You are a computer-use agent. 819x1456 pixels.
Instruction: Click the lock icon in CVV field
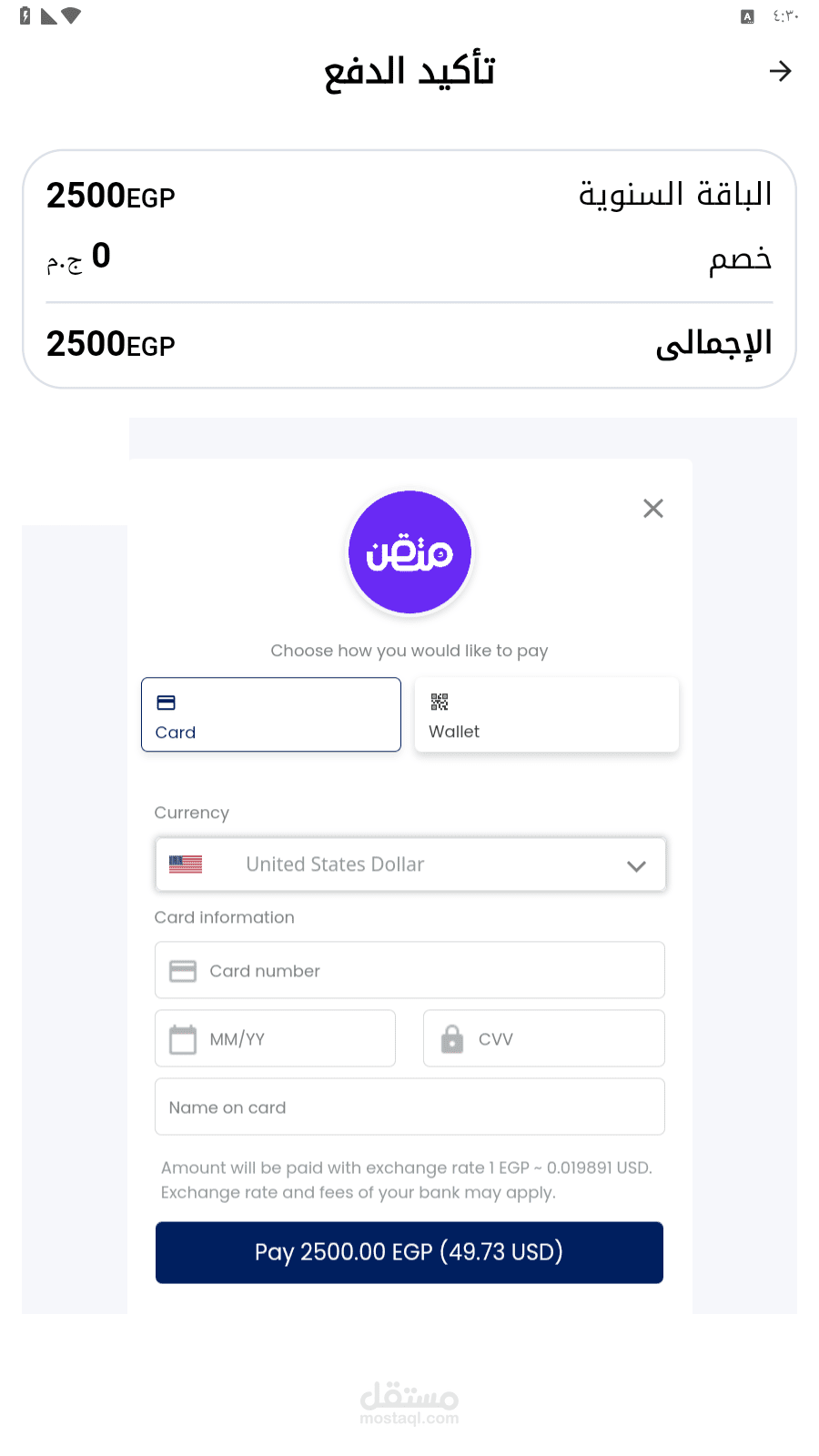(452, 1038)
